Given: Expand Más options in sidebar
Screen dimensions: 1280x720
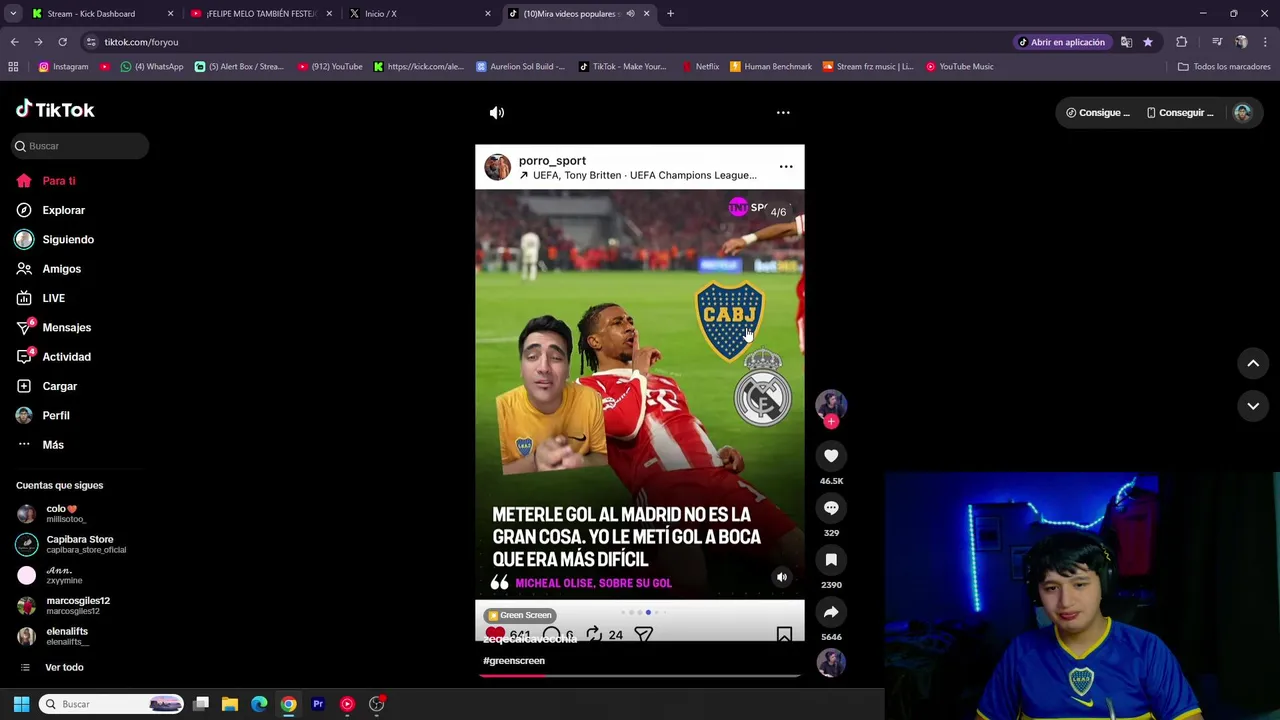Looking at the screenshot, I should 53,445.
